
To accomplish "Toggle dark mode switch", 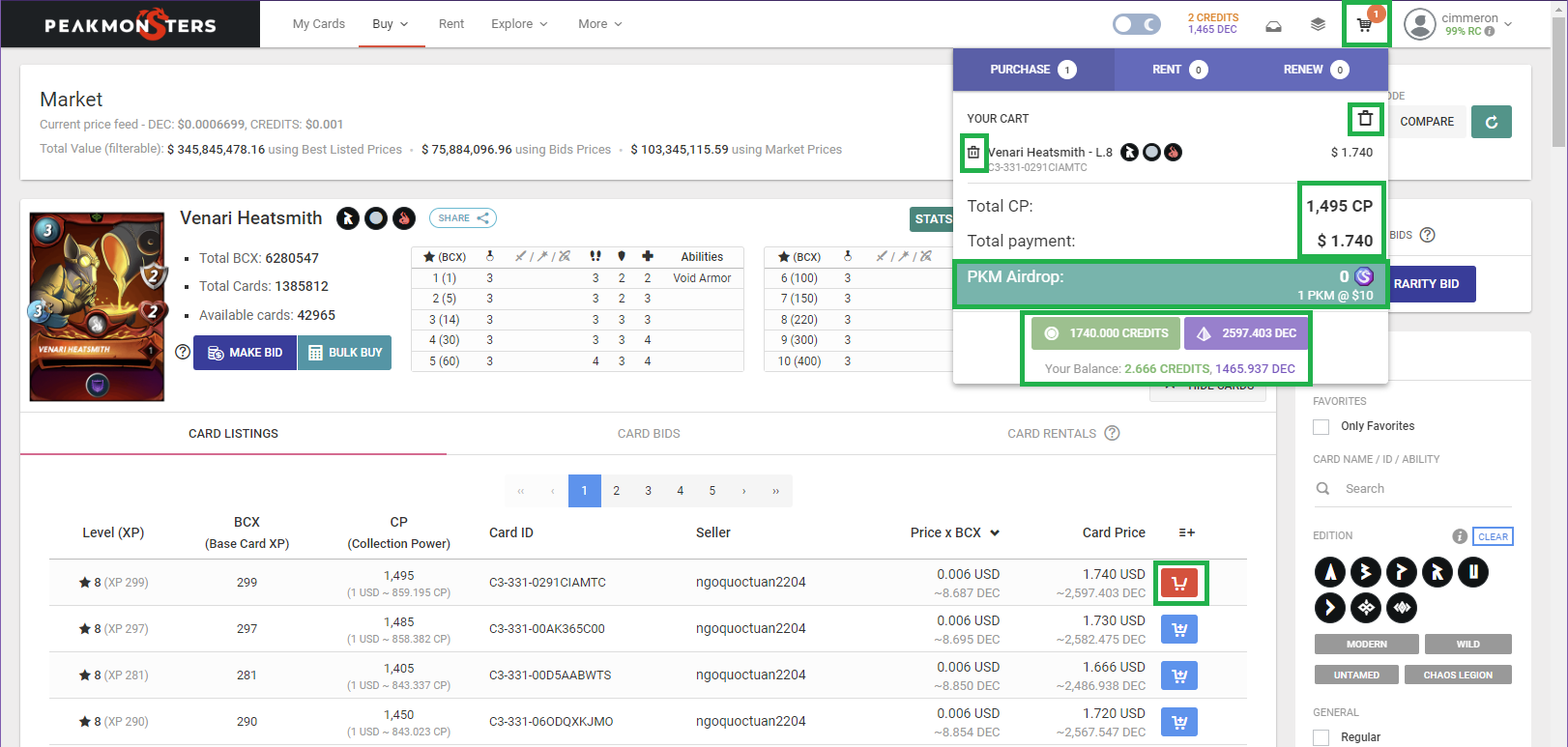I will click(1137, 24).
